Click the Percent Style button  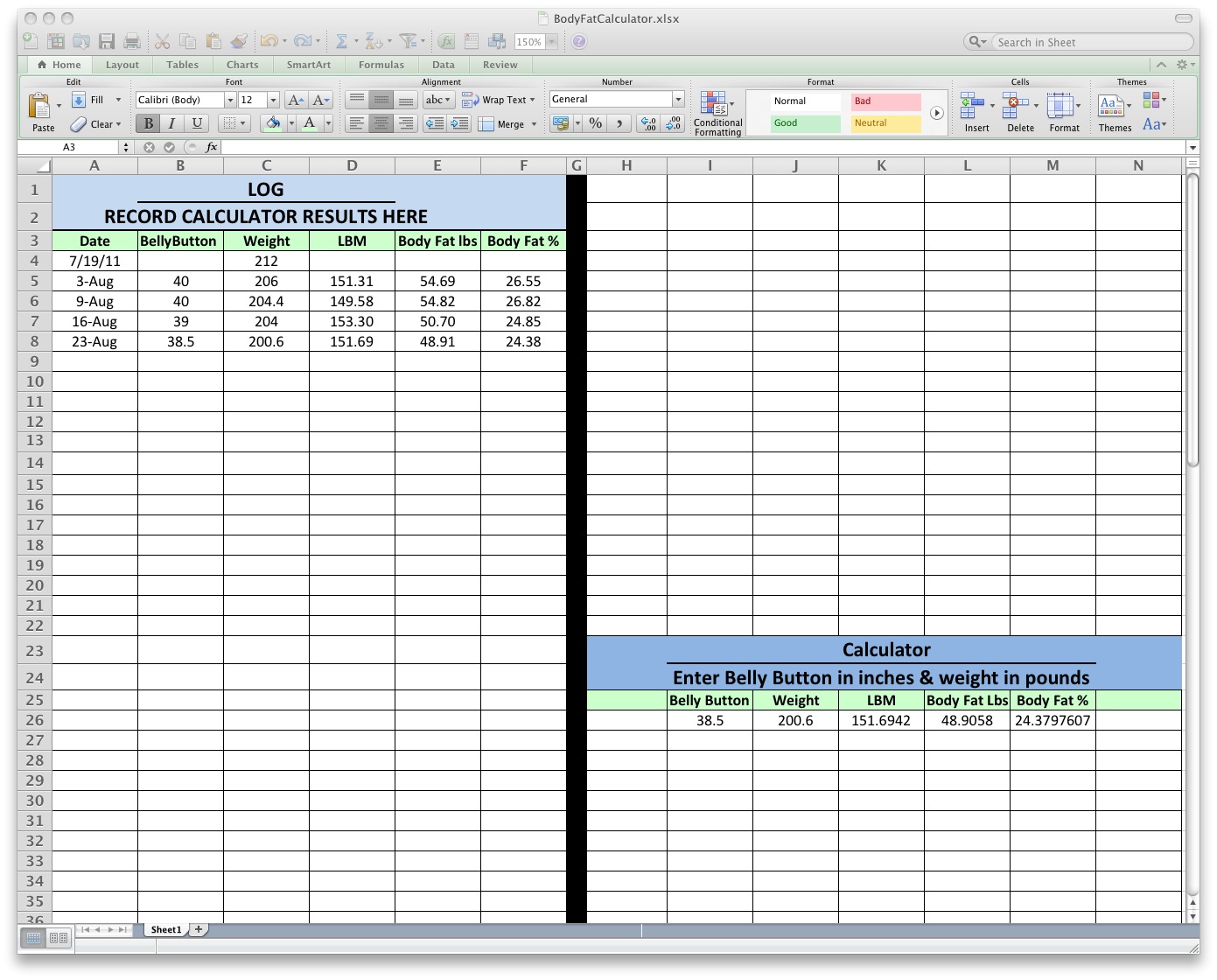pos(596,123)
